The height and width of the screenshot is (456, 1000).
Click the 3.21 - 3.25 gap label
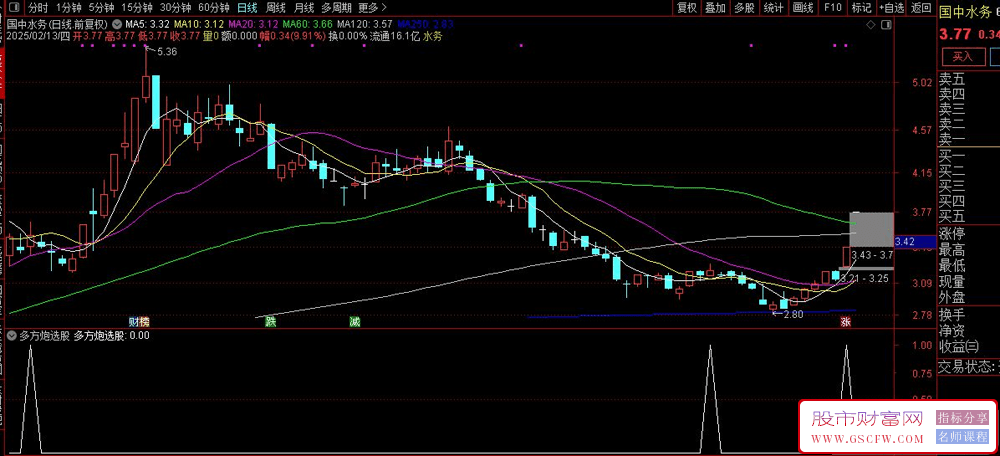(x=864, y=279)
